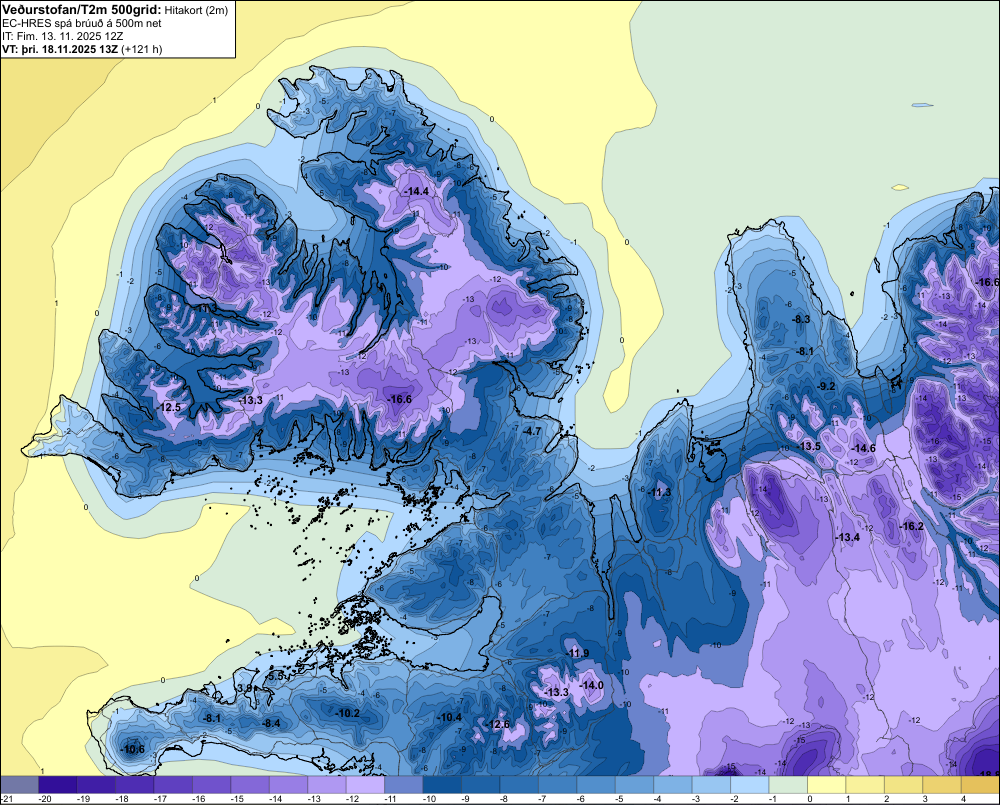Select the light lavender legend swatch marked -12
The image size is (1000, 805).
point(365,785)
